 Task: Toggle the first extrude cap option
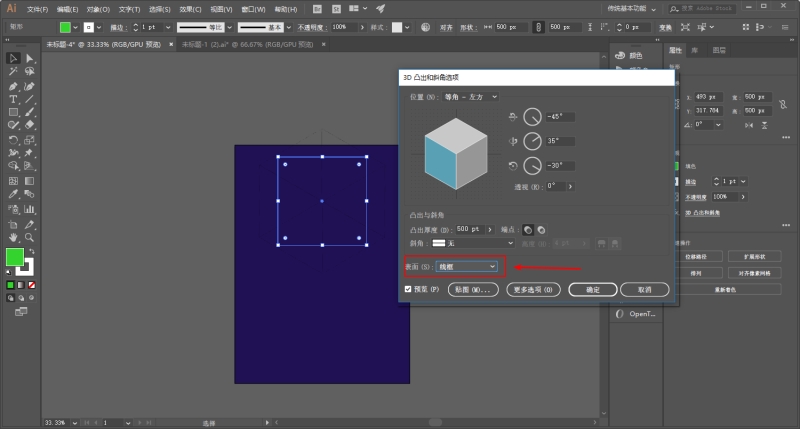528,230
